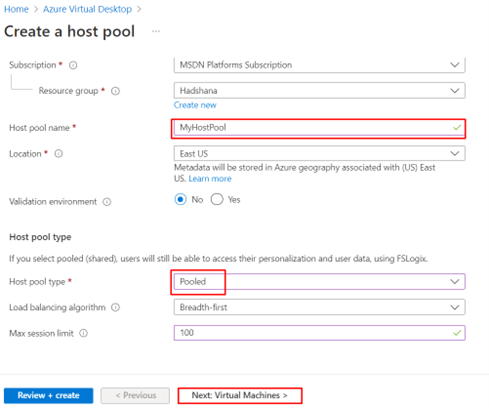This screenshot has width=489, height=408.
Task: Select No for Validation environment
Action: tap(180, 200)
